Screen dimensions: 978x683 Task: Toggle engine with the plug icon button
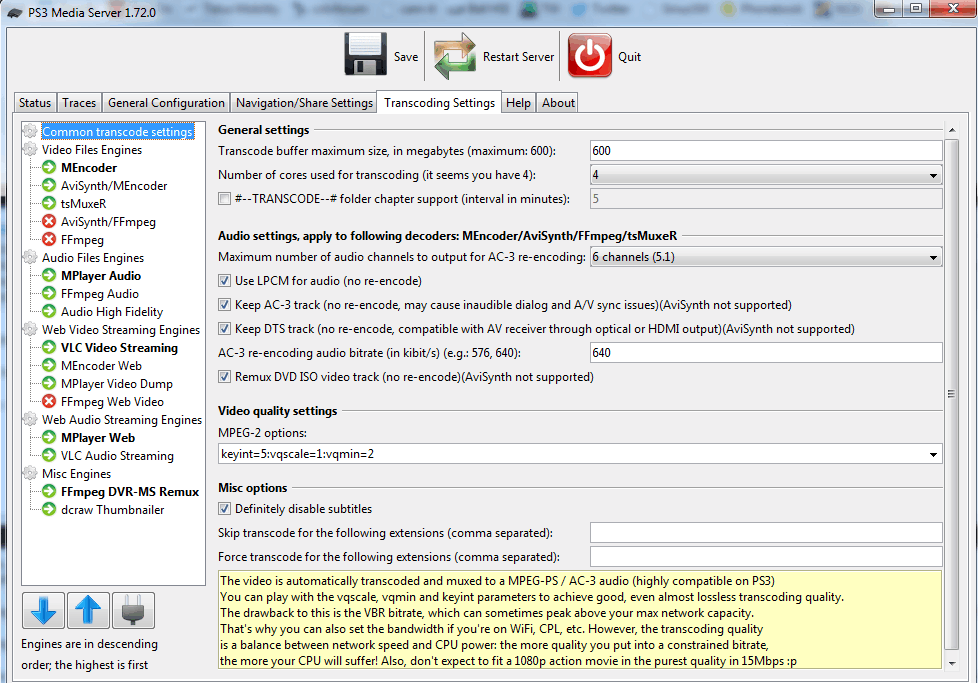click(133, 610)
